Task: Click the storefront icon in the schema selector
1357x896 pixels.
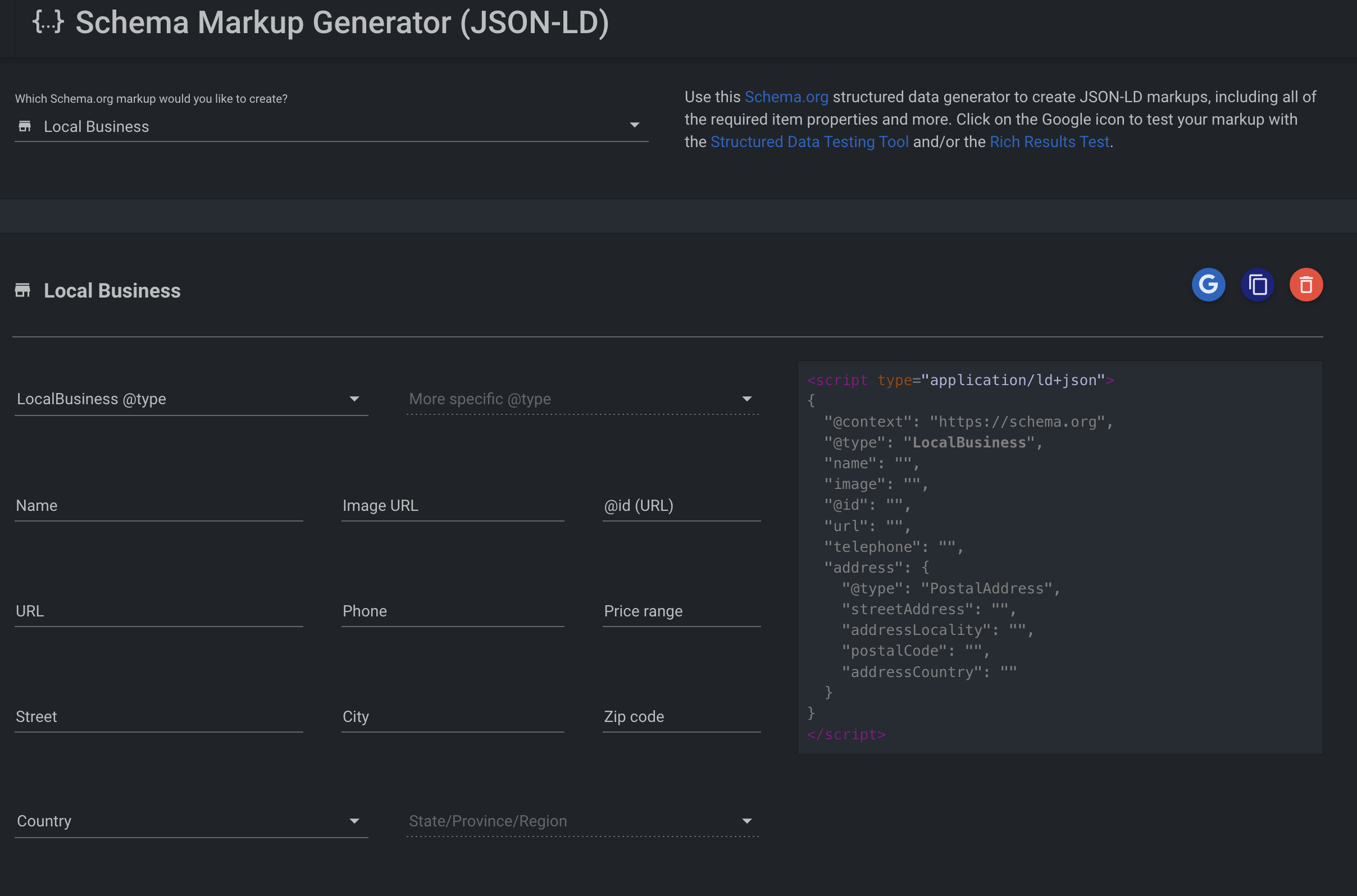Action: click(x=25, y=126)
